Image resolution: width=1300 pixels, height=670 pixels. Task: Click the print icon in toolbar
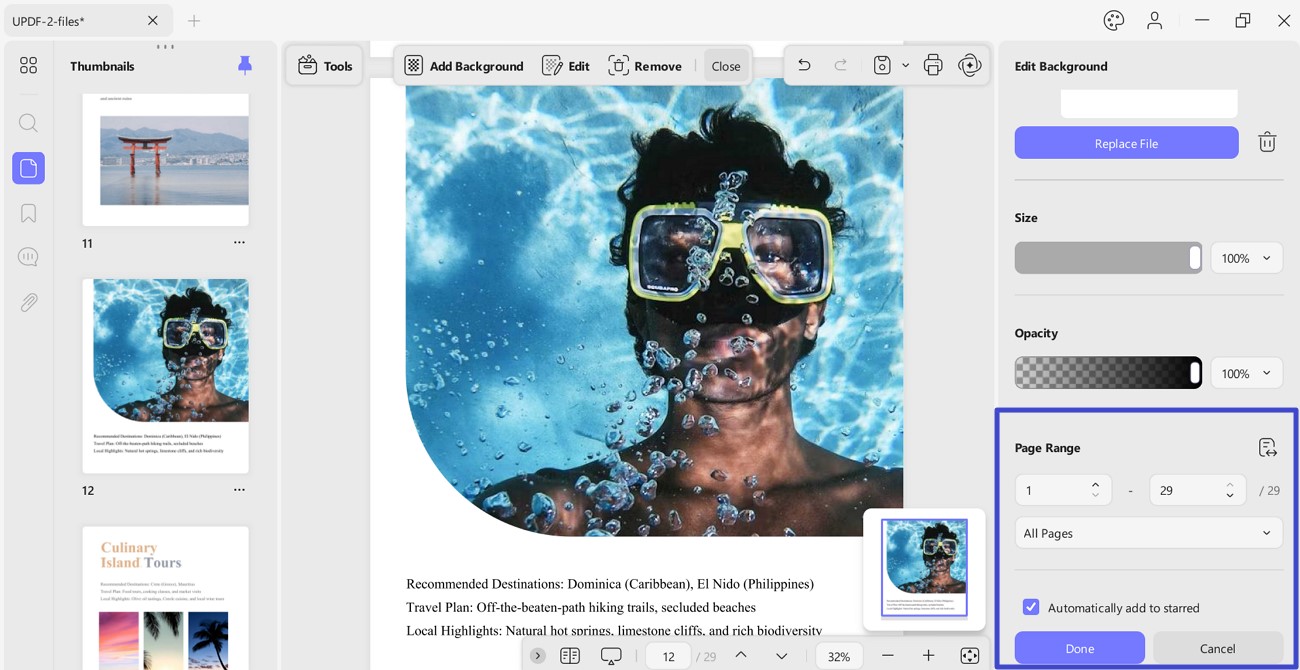coord(933,66)
